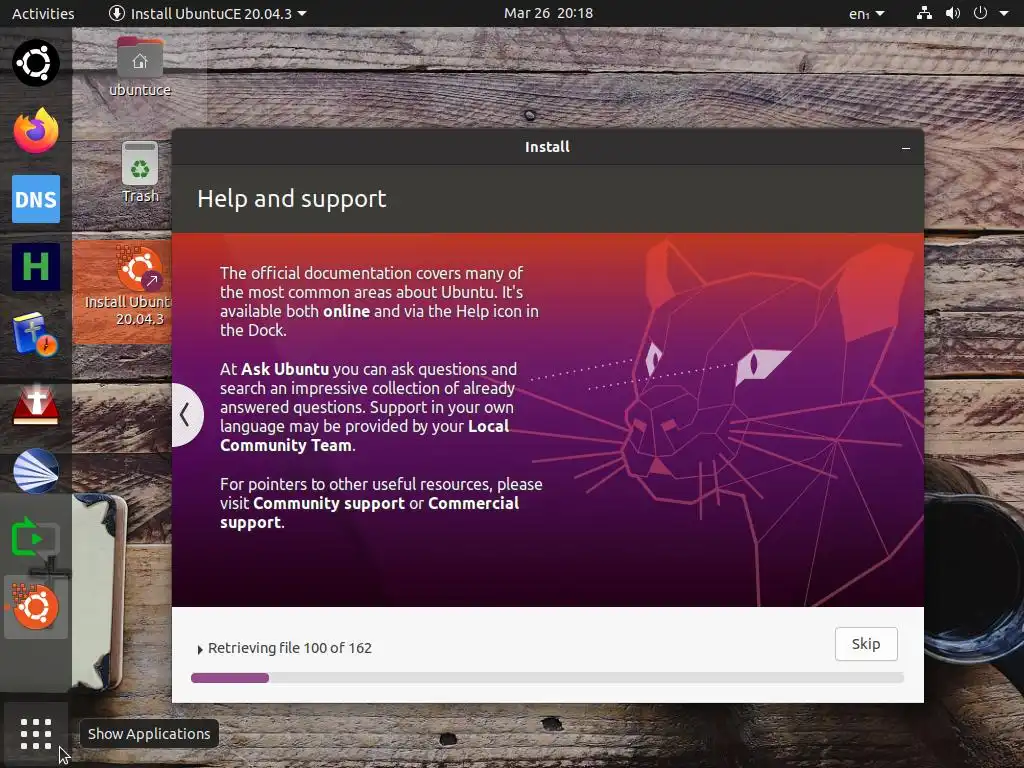This screenshot has width=1024, height=768.
Task: Open the Ubuntu logo dock icon
Action: click(35, 63)
